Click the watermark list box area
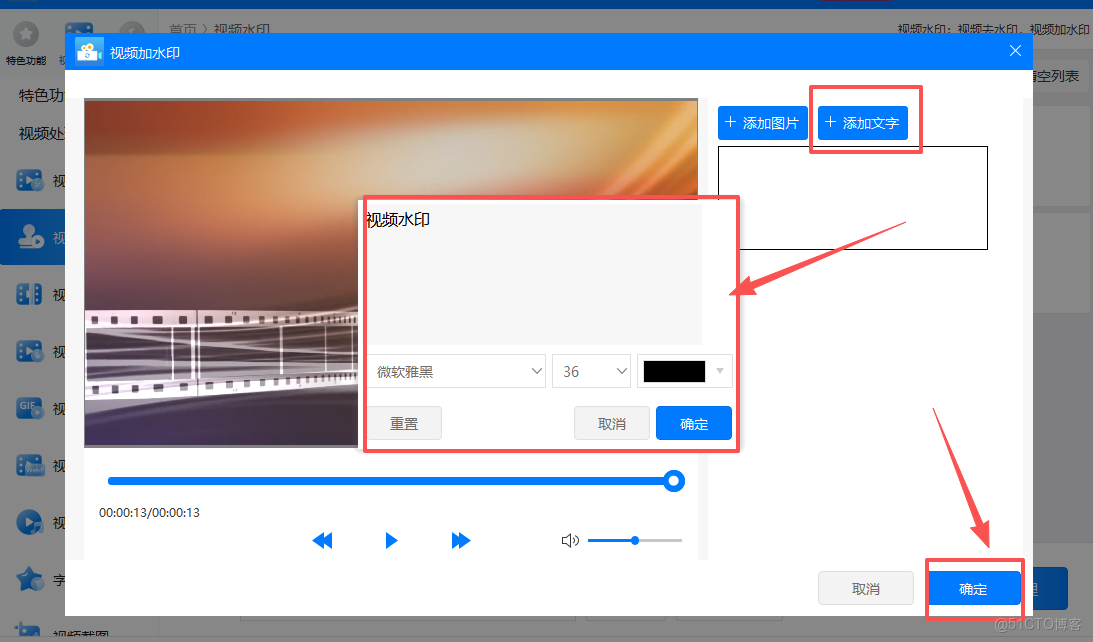The width and height of the screenshot is (1093, 642). click(853, 197)
